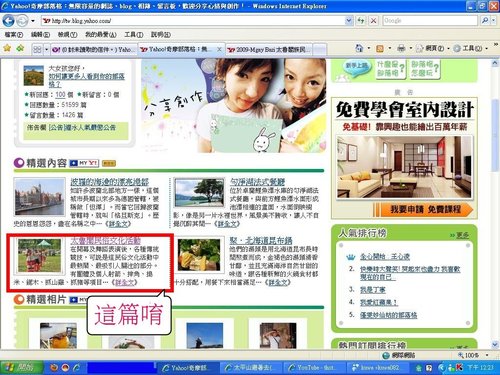
Task: Open 詳全文 link of the hotpot article
Action: coord(278,282)
